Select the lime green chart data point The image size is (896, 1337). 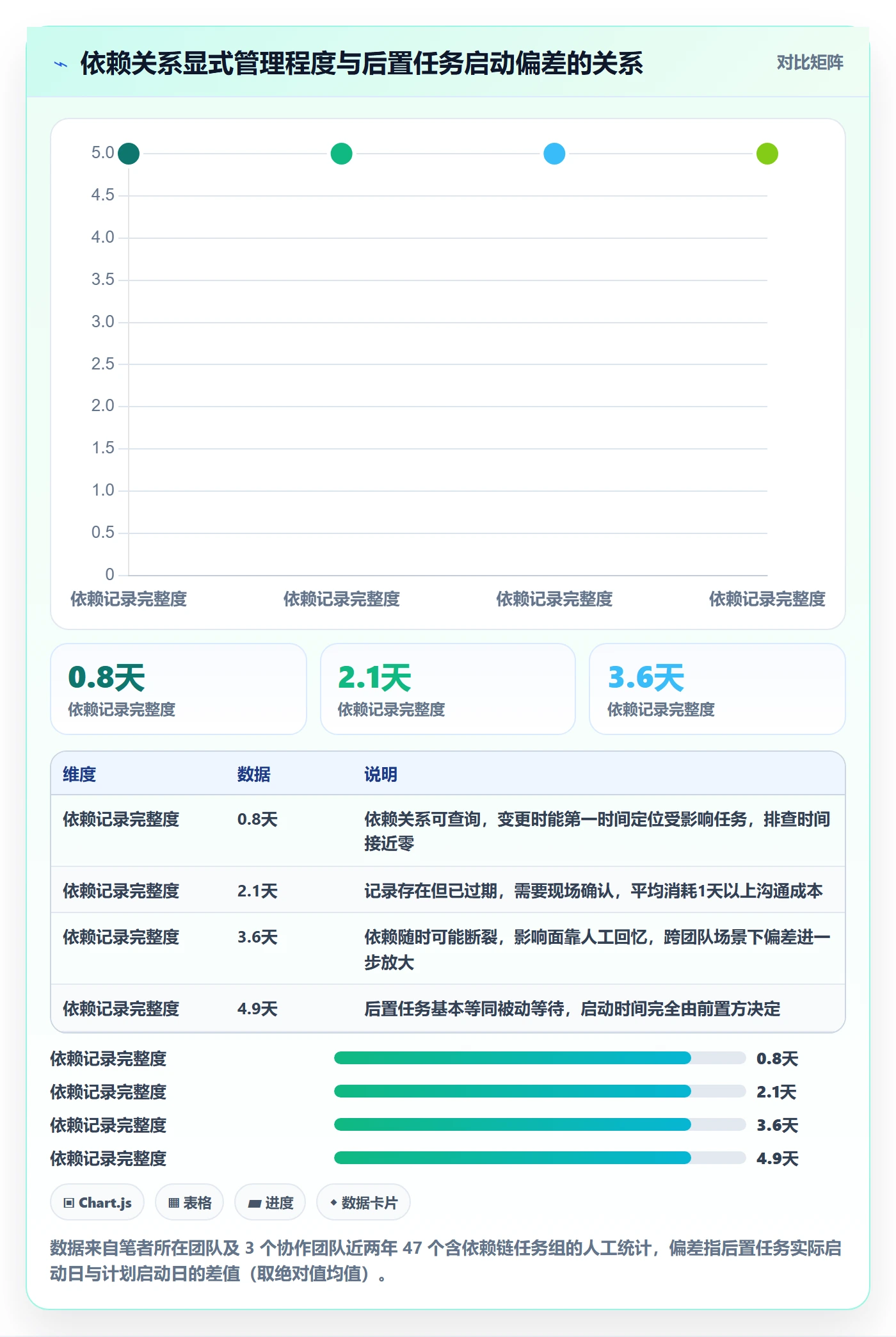click(x=767, y=154)
